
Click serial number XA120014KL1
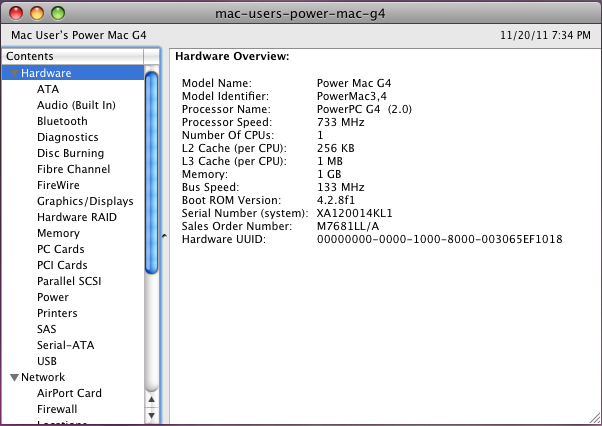tap(354, 213)
